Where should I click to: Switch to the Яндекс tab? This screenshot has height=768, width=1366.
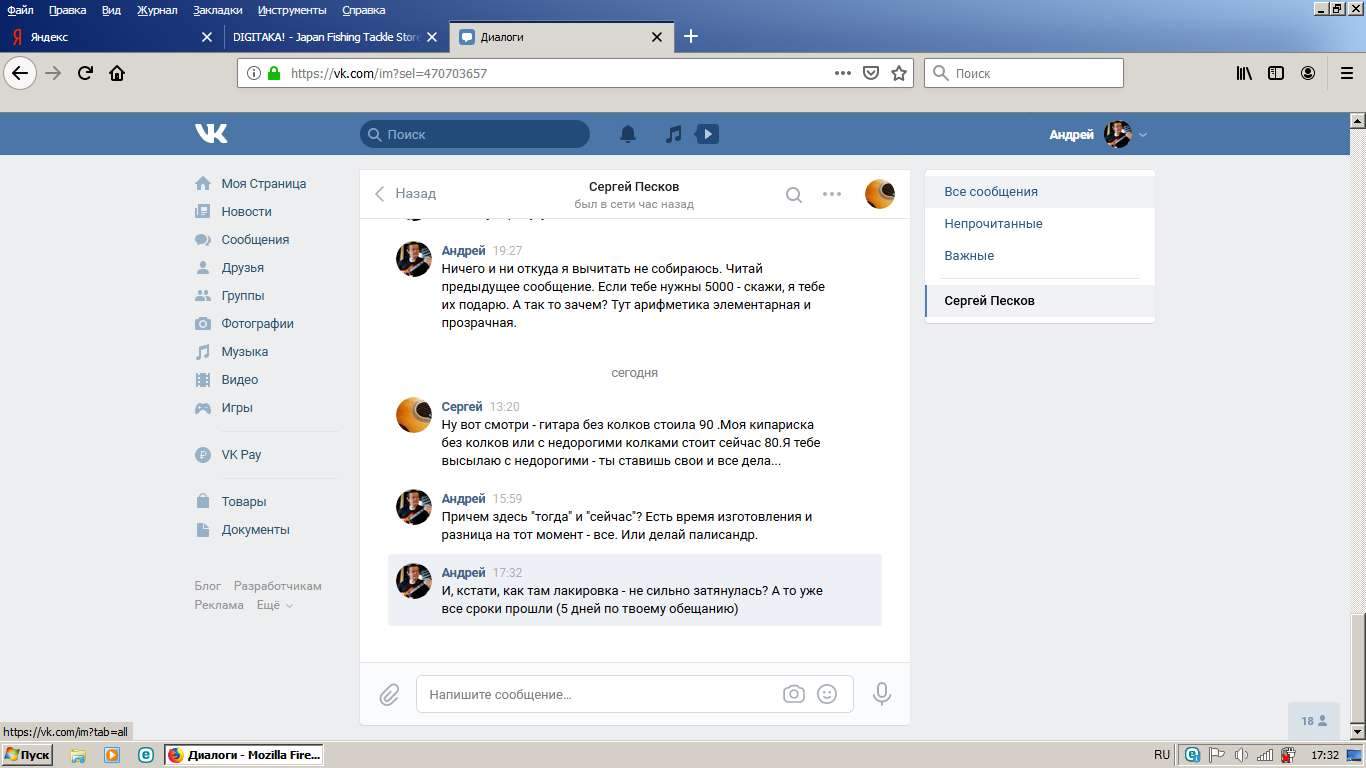click(110, 37)
